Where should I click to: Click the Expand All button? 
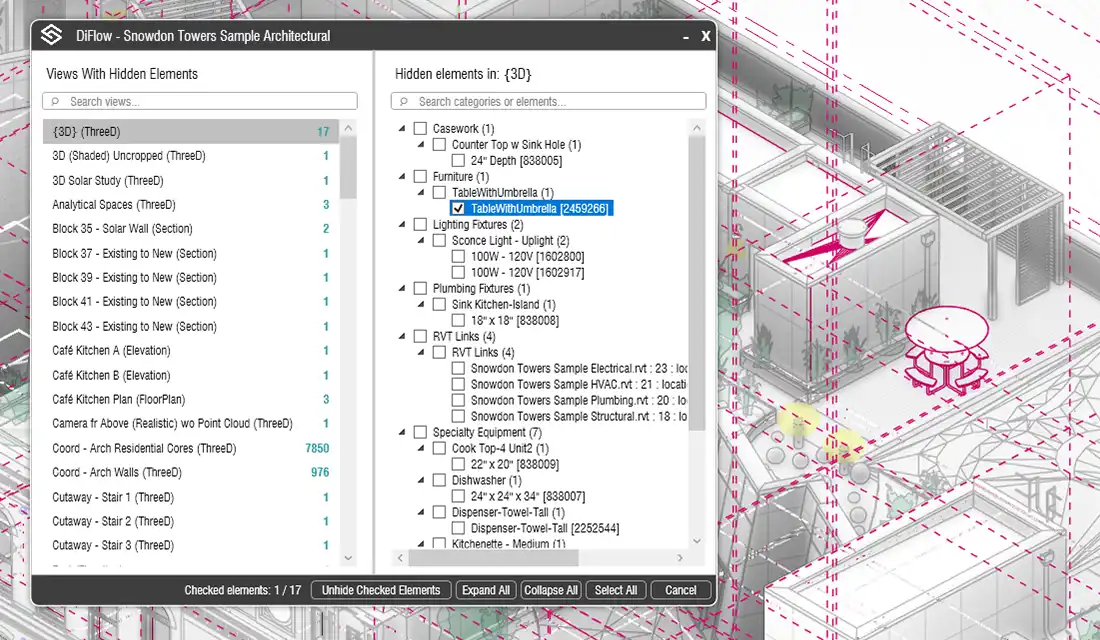coord(485,590)
